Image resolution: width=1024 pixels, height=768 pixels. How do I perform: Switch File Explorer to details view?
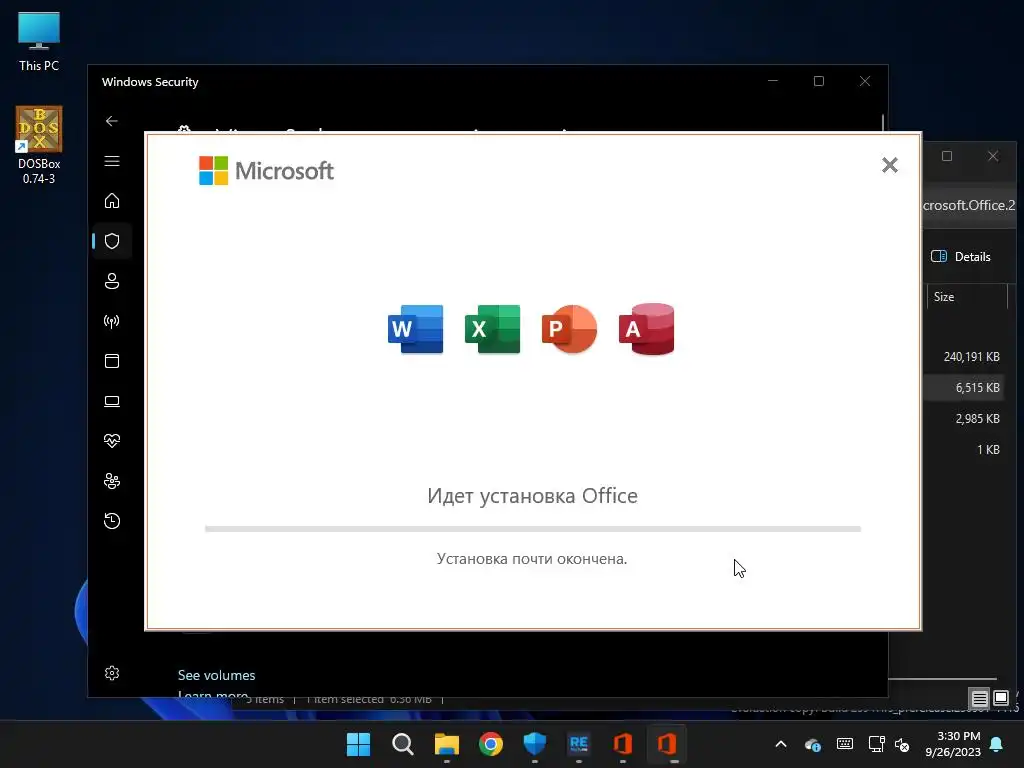[x=979, y=699]
